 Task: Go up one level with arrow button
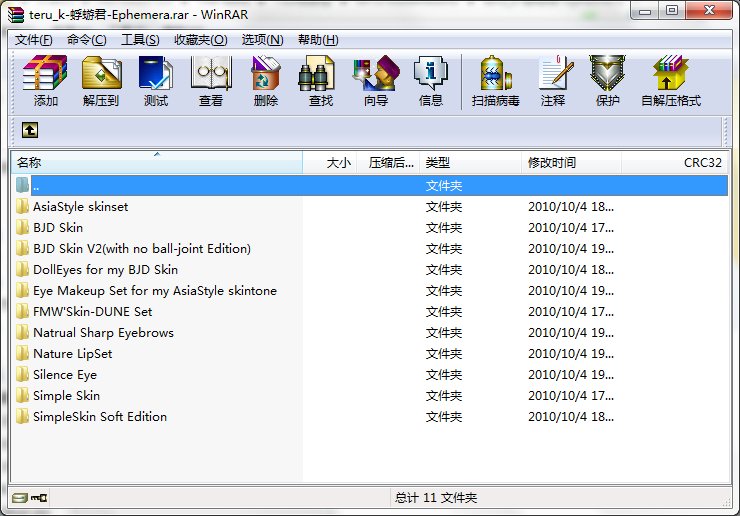click(30, 130)
